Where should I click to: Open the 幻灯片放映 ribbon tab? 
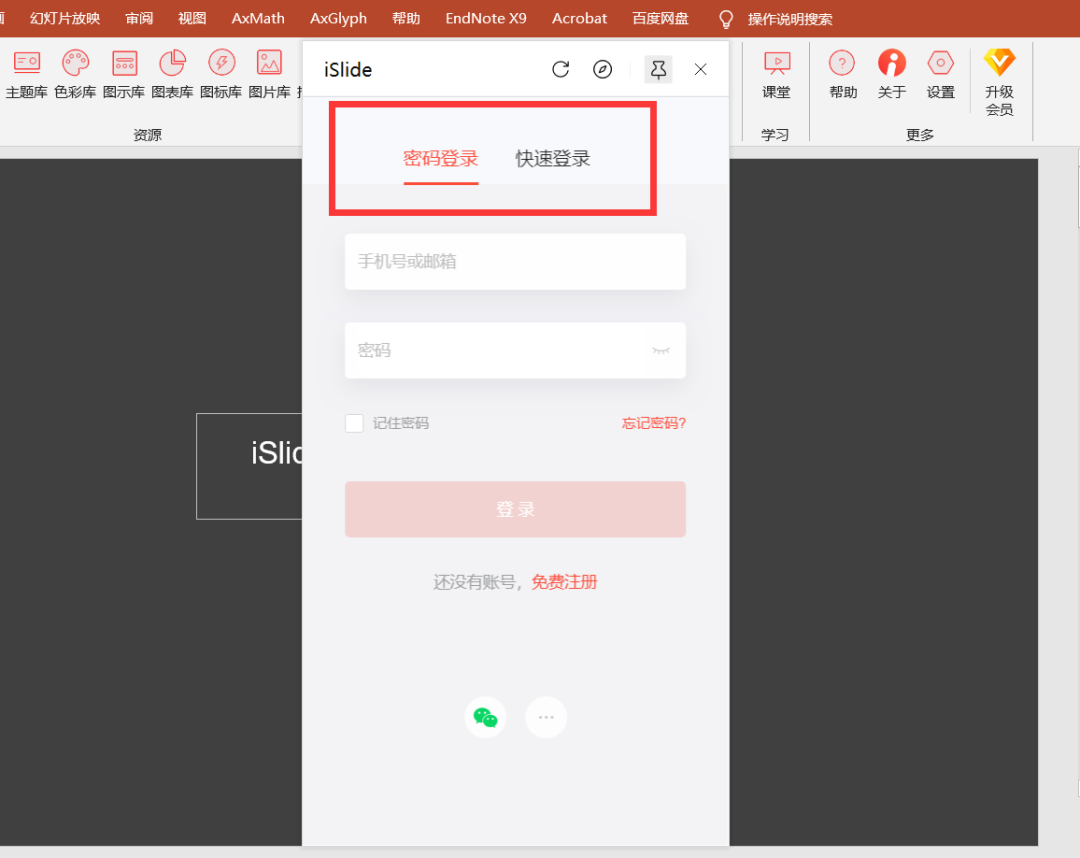tap(65, 19)
